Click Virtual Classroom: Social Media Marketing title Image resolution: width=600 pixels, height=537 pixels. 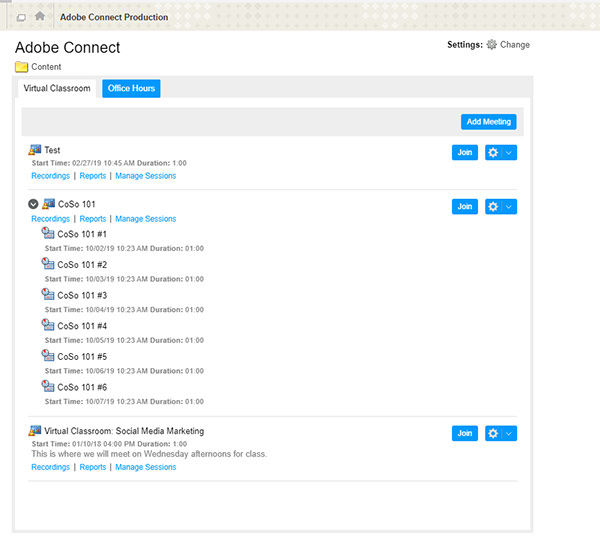point(124,431)
